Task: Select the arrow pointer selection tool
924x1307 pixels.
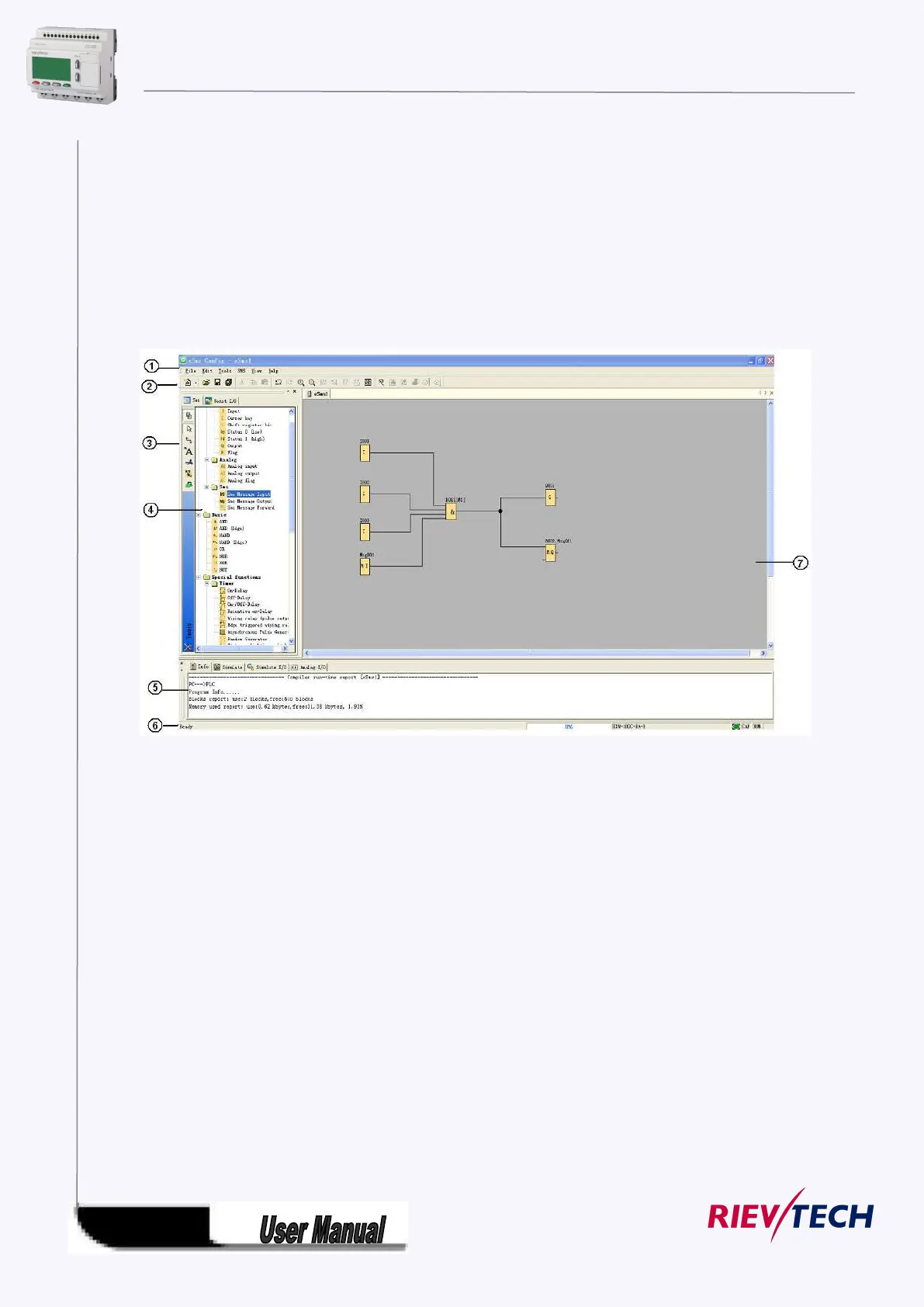Action: click(189, 428)
